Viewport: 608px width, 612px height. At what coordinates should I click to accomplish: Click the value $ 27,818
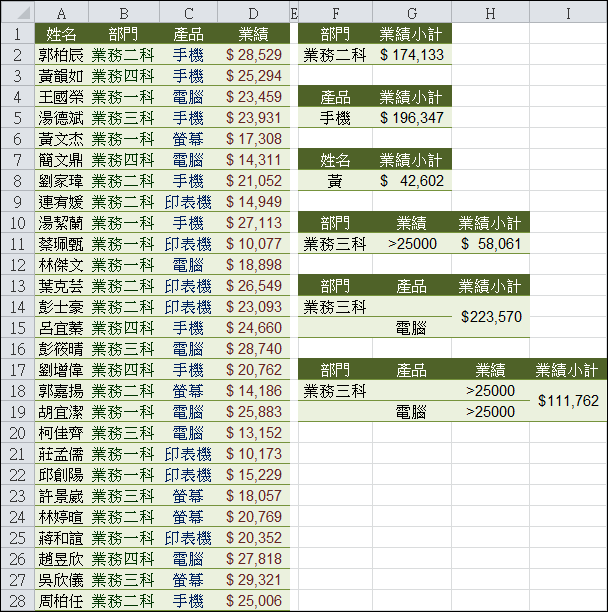pyautogui.click(x=254, y=559)
